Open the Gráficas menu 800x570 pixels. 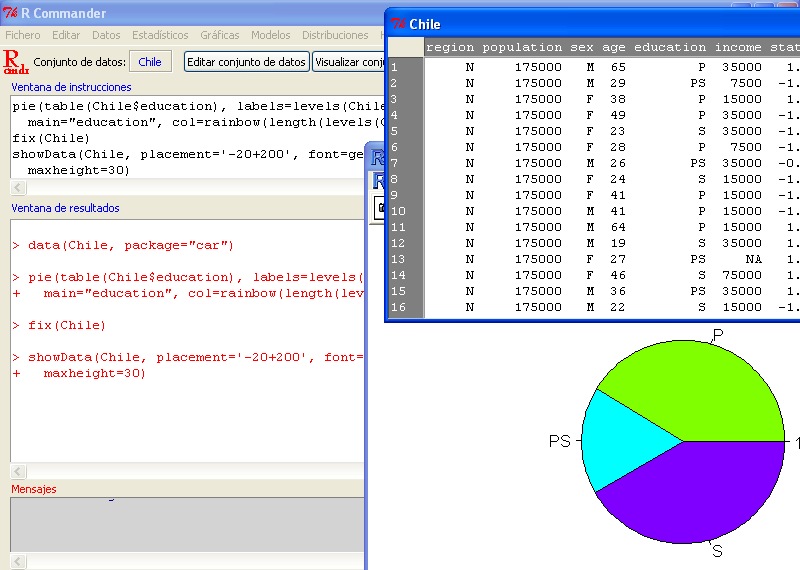(220, 35)
